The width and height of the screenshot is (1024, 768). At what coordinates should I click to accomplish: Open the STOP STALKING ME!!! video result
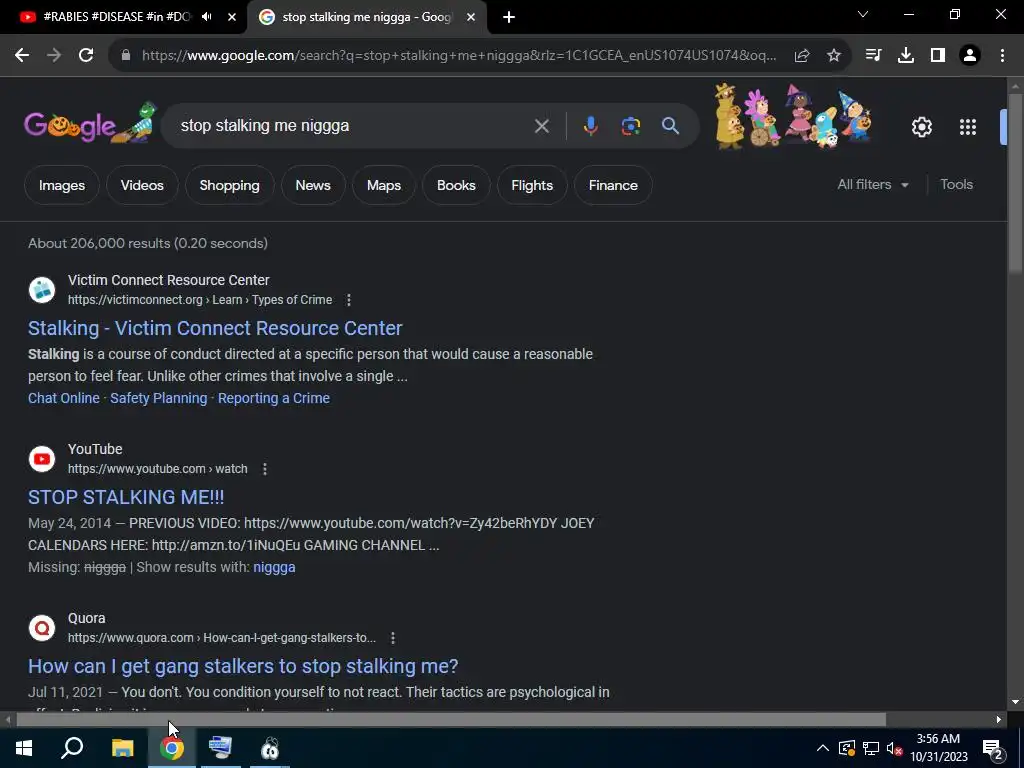coord(126,497)
